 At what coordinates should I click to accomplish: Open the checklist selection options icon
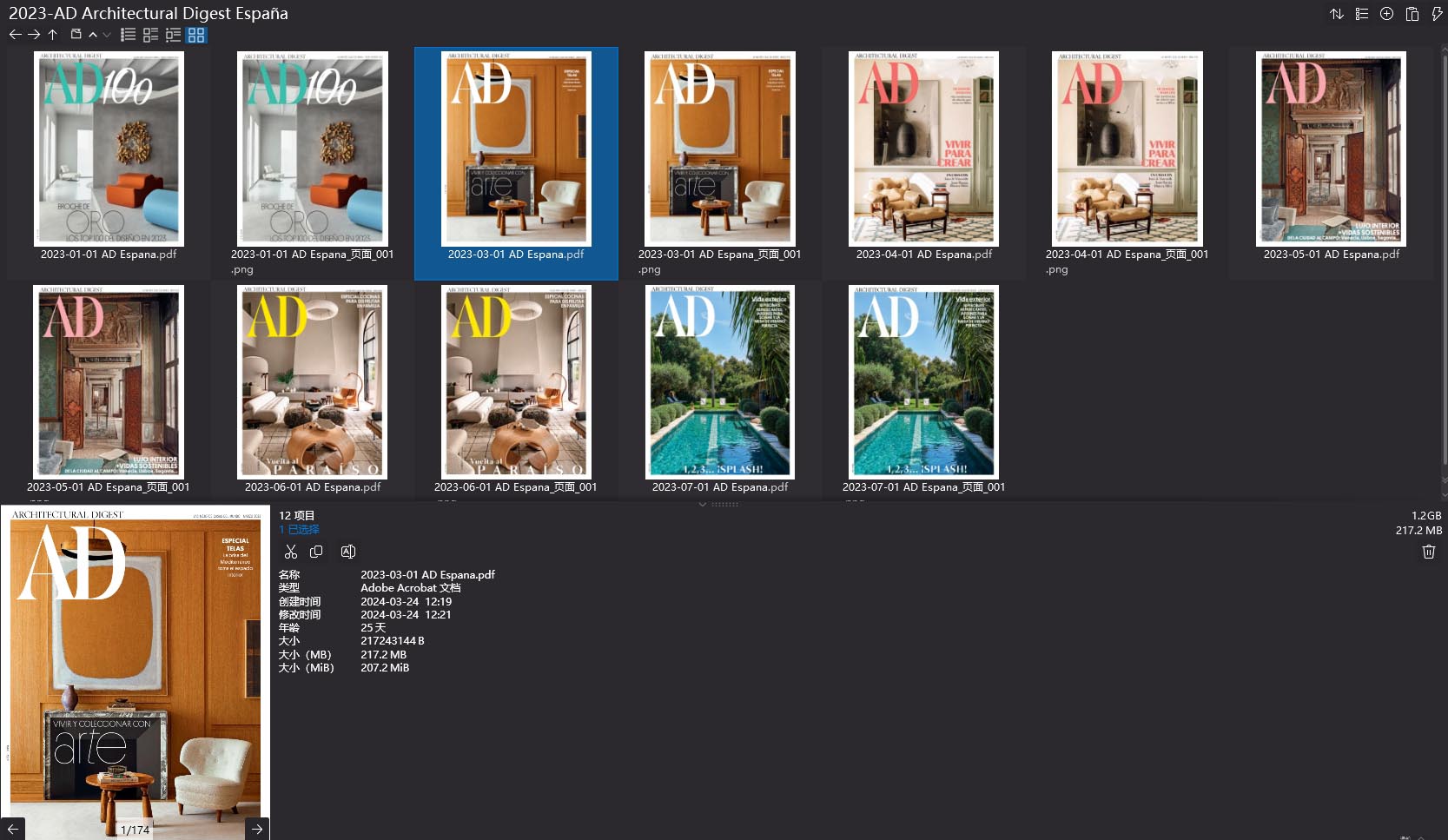click(1362, 14)
